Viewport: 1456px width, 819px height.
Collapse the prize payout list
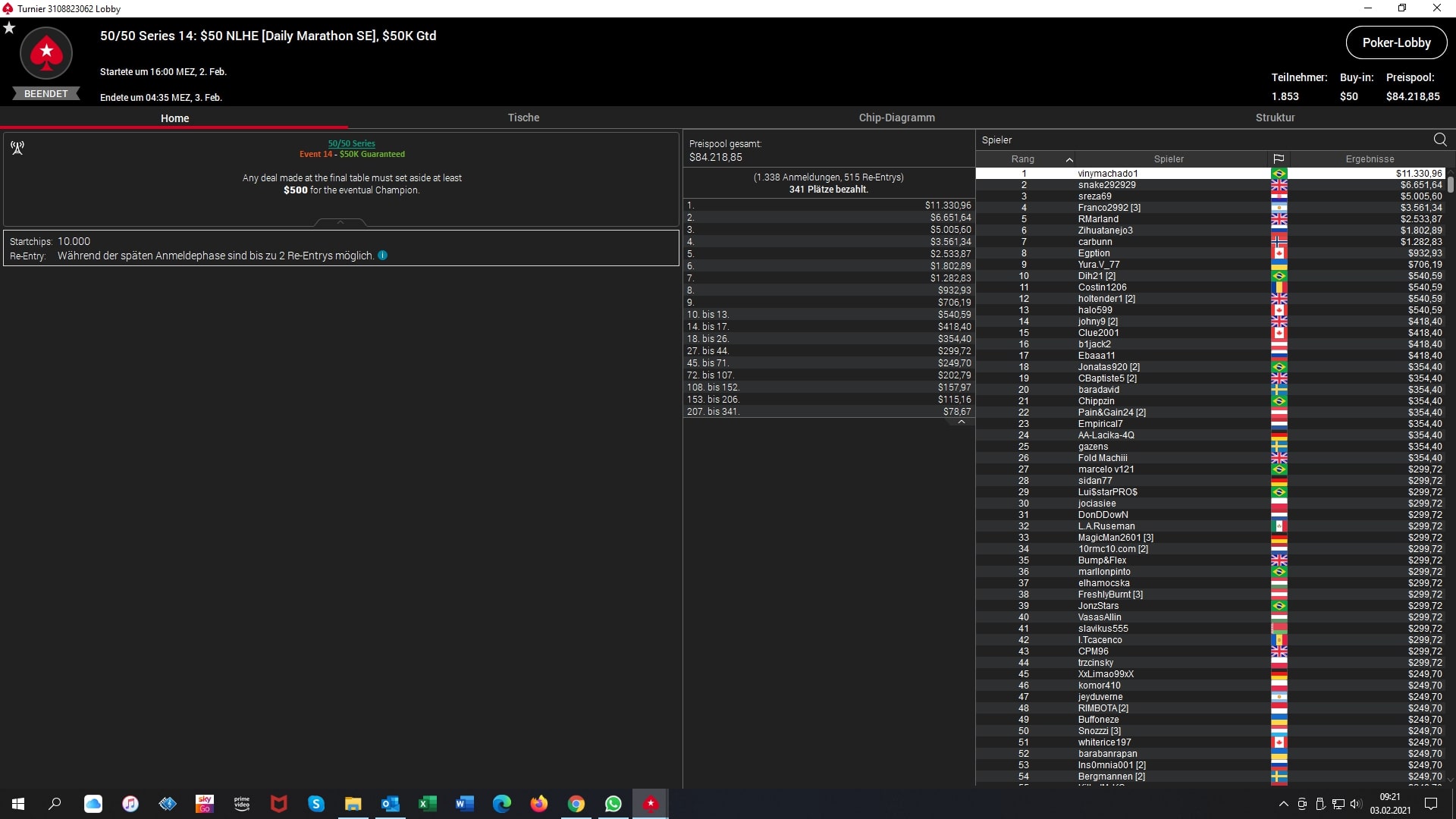(962, 422)
